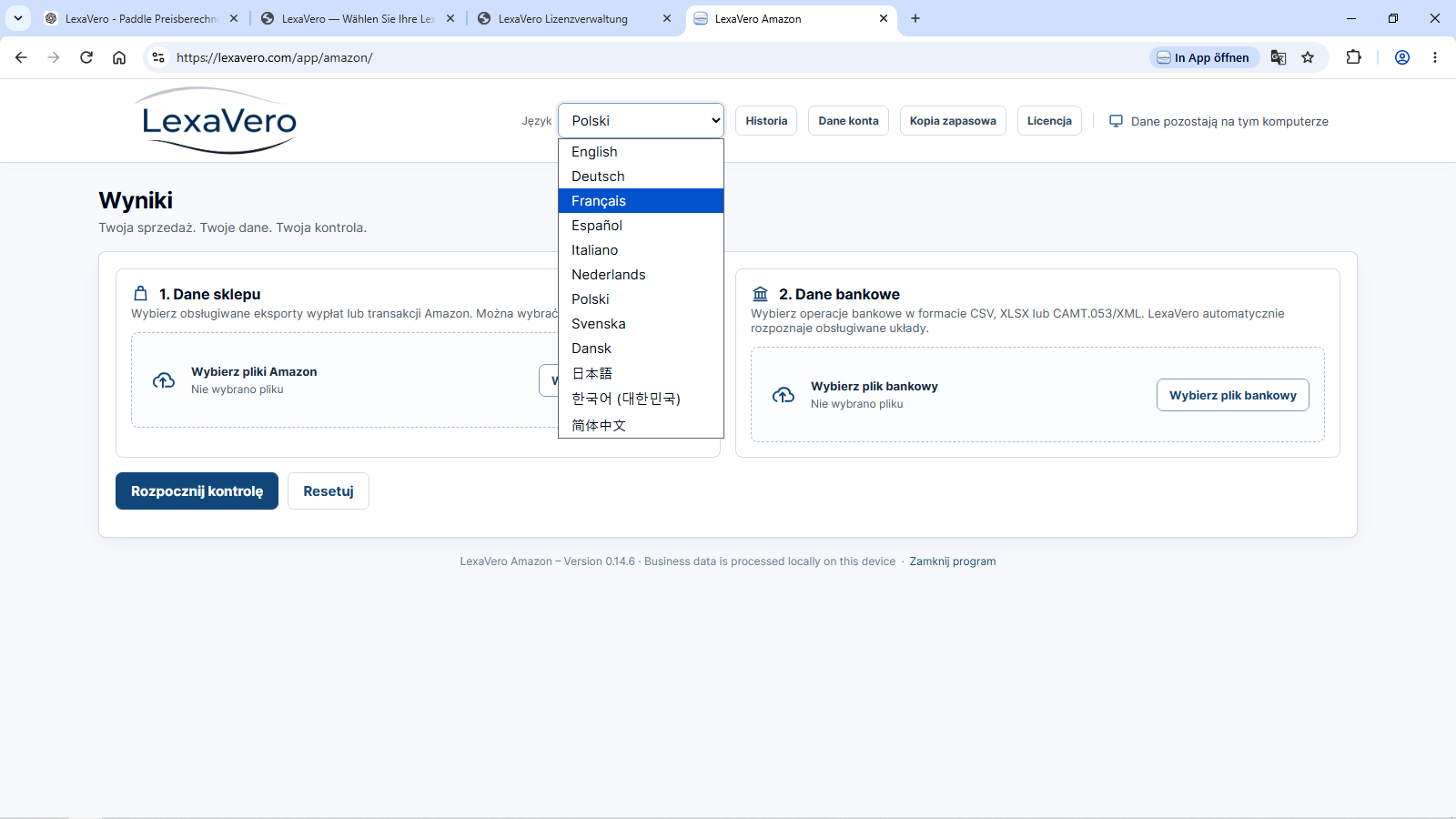Click the Wybierz plik bankowy button
Viewport: 1456px width, 819px height.
click(1233, 395)
